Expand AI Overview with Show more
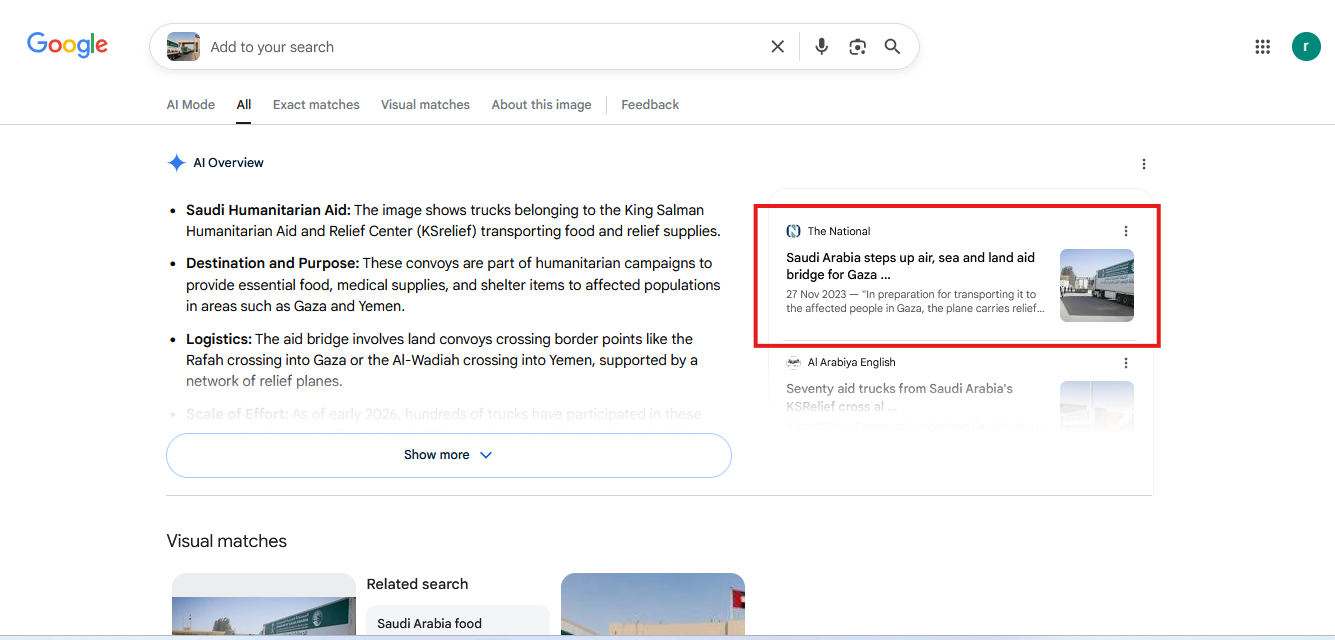 (449, 455)
